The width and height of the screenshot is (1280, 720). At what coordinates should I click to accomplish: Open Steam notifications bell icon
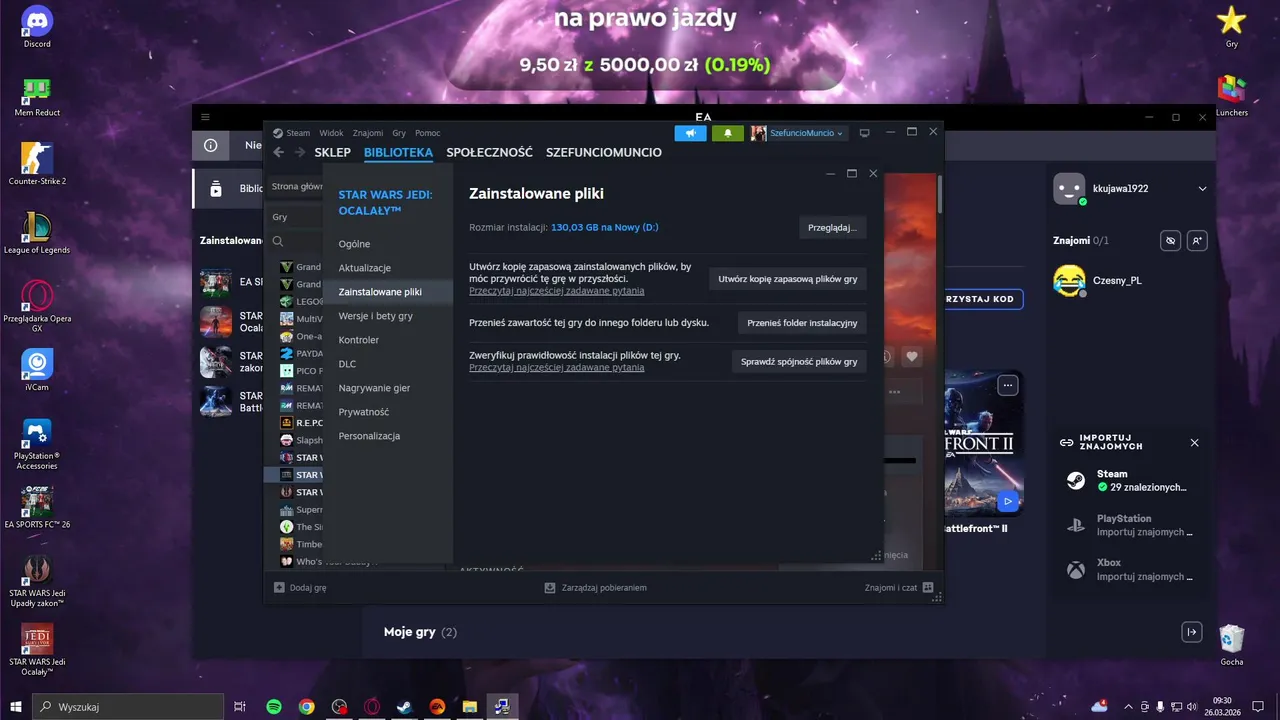point(728,133)
